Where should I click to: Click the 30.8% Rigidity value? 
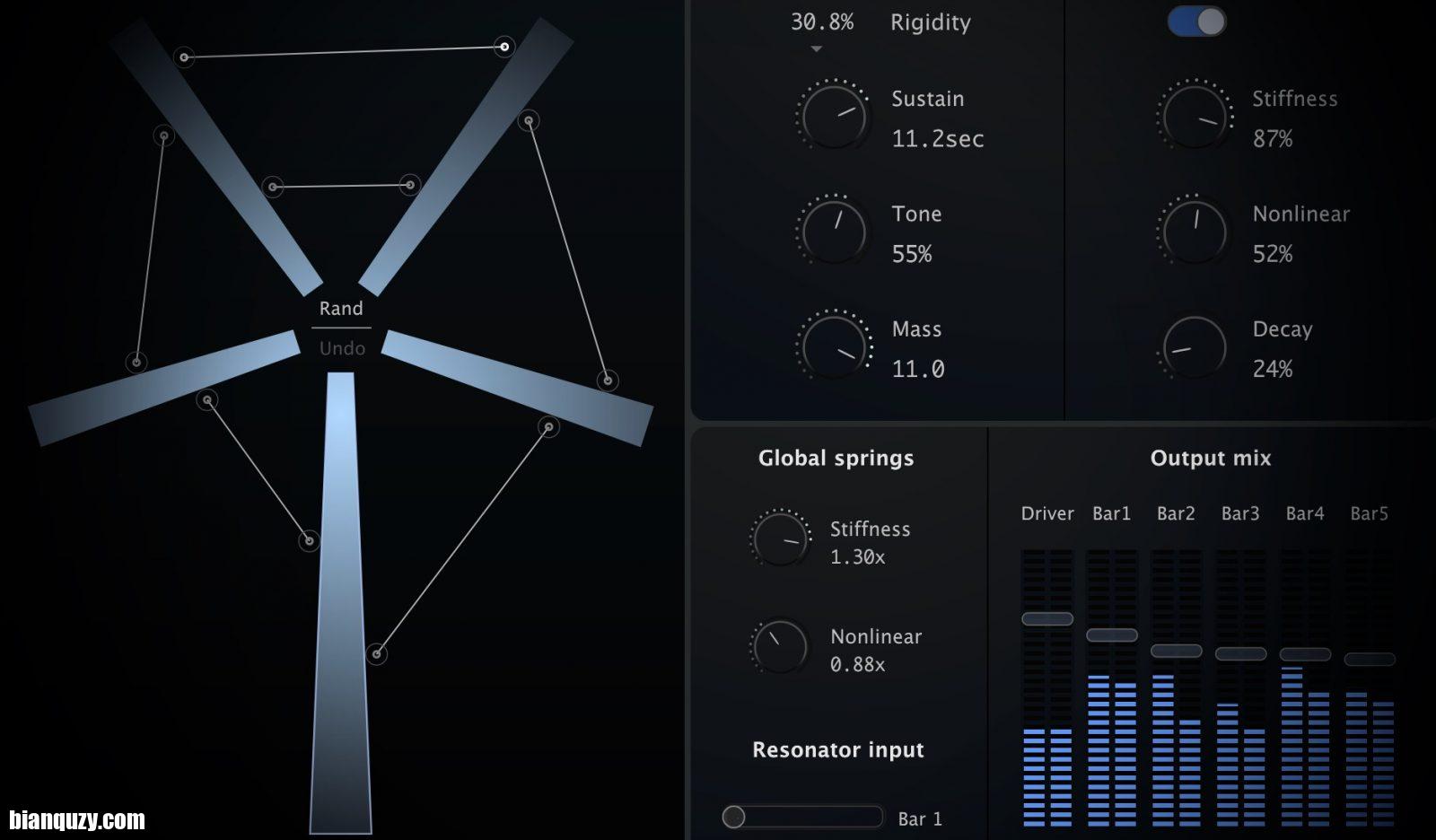coord(822,22)
